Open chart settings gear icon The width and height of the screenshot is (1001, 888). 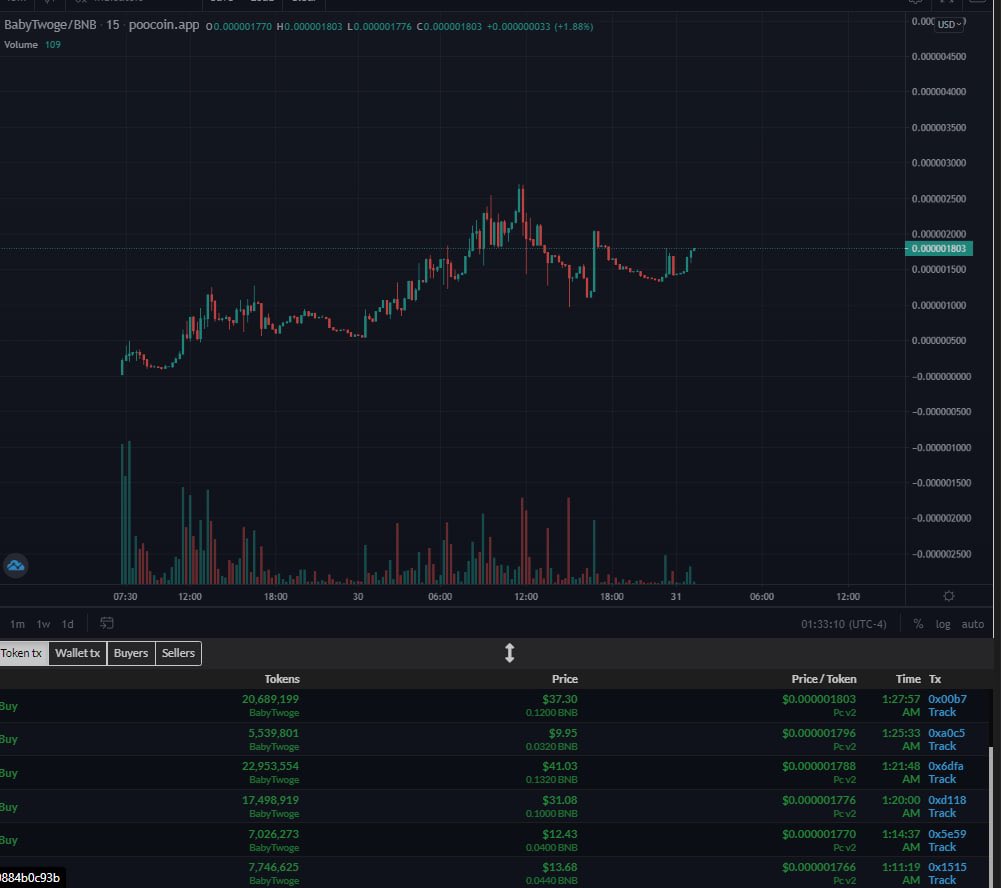pos(949,596)
